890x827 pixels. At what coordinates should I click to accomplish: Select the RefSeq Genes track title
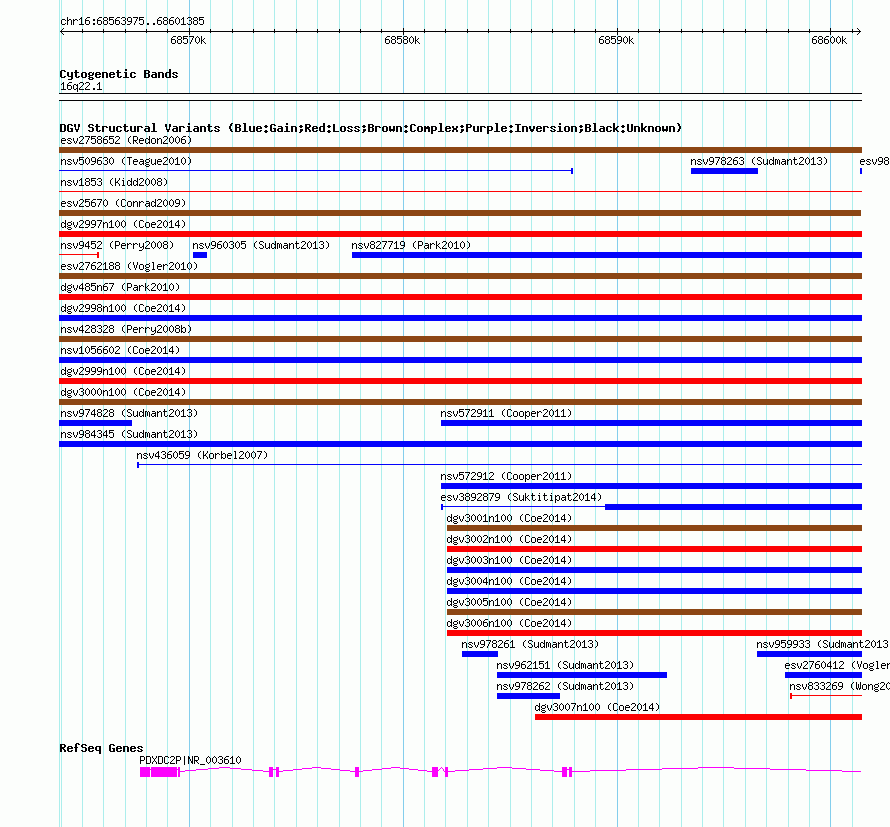click(102, 748)
